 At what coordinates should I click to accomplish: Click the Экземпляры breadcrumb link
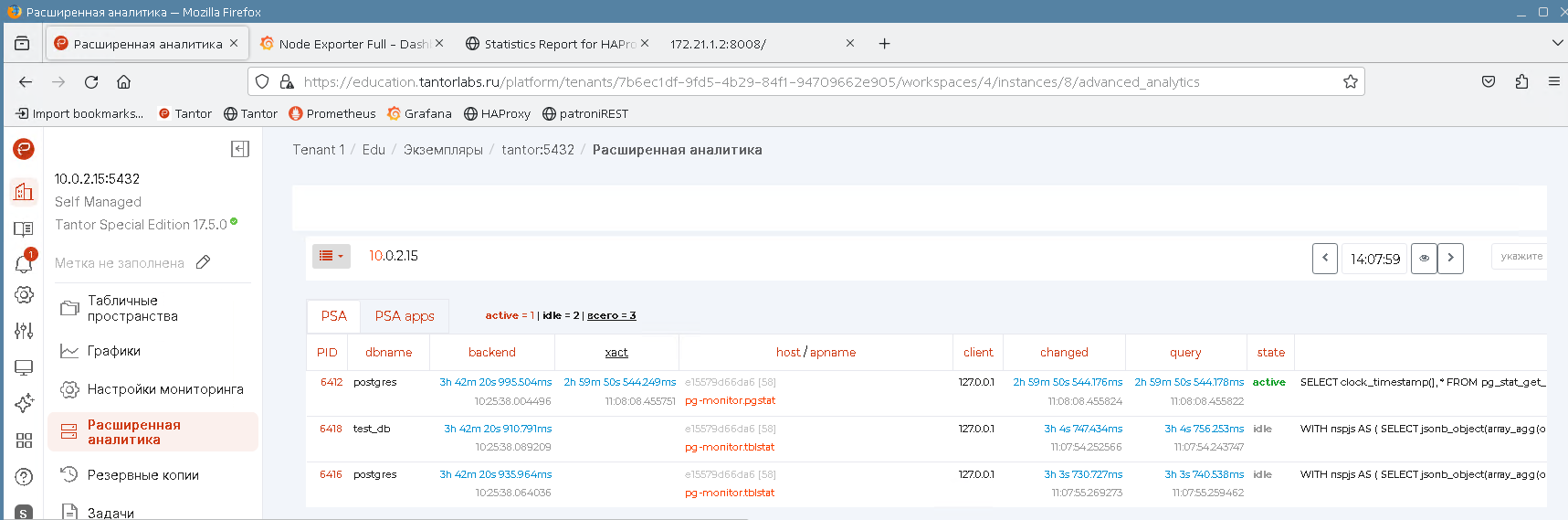pos(443,150)
